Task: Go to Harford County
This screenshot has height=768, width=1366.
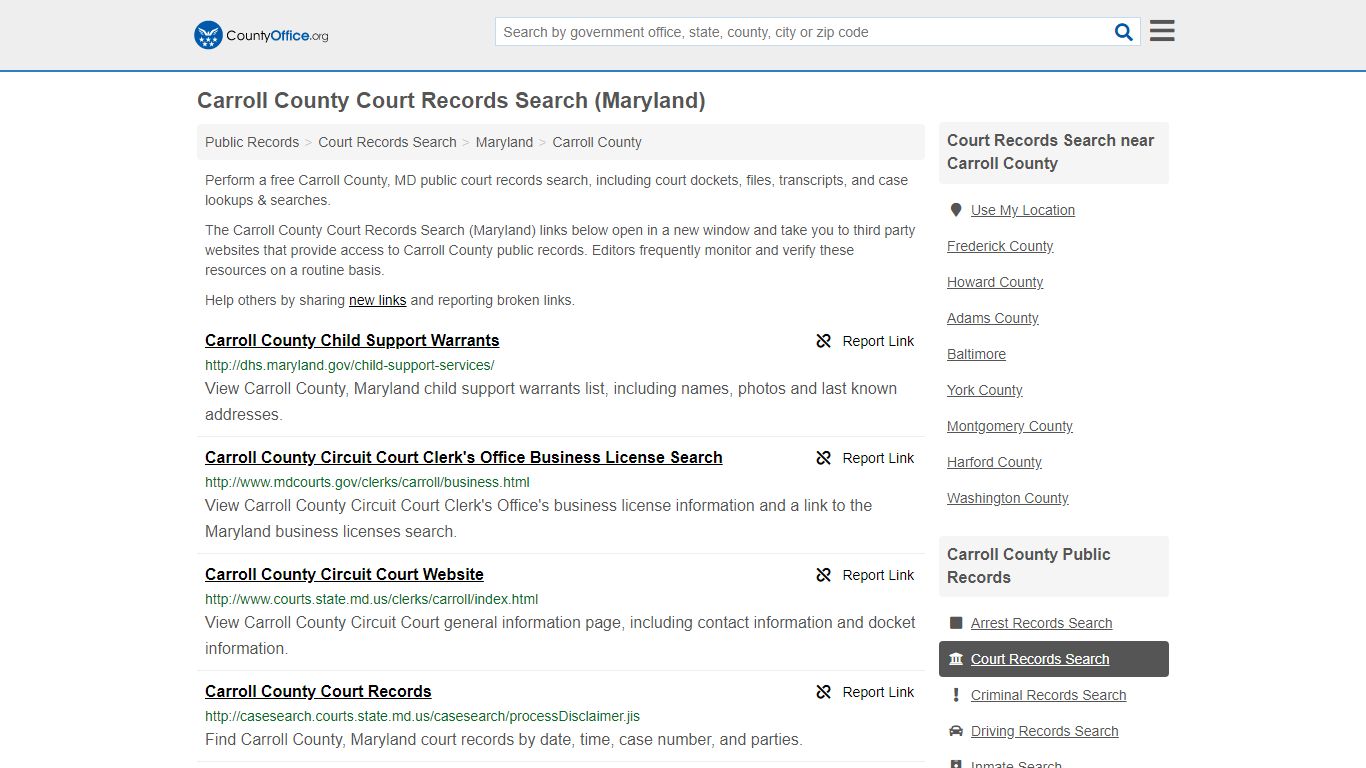Action: [994, 462]
